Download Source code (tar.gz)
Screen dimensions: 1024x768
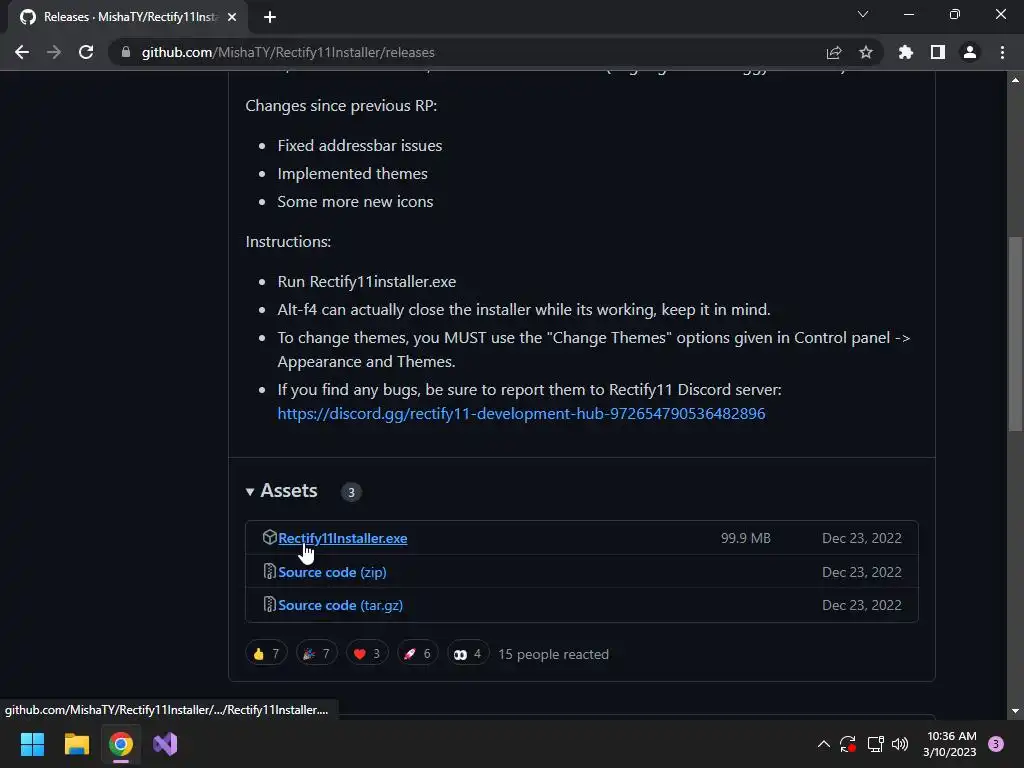340,605
